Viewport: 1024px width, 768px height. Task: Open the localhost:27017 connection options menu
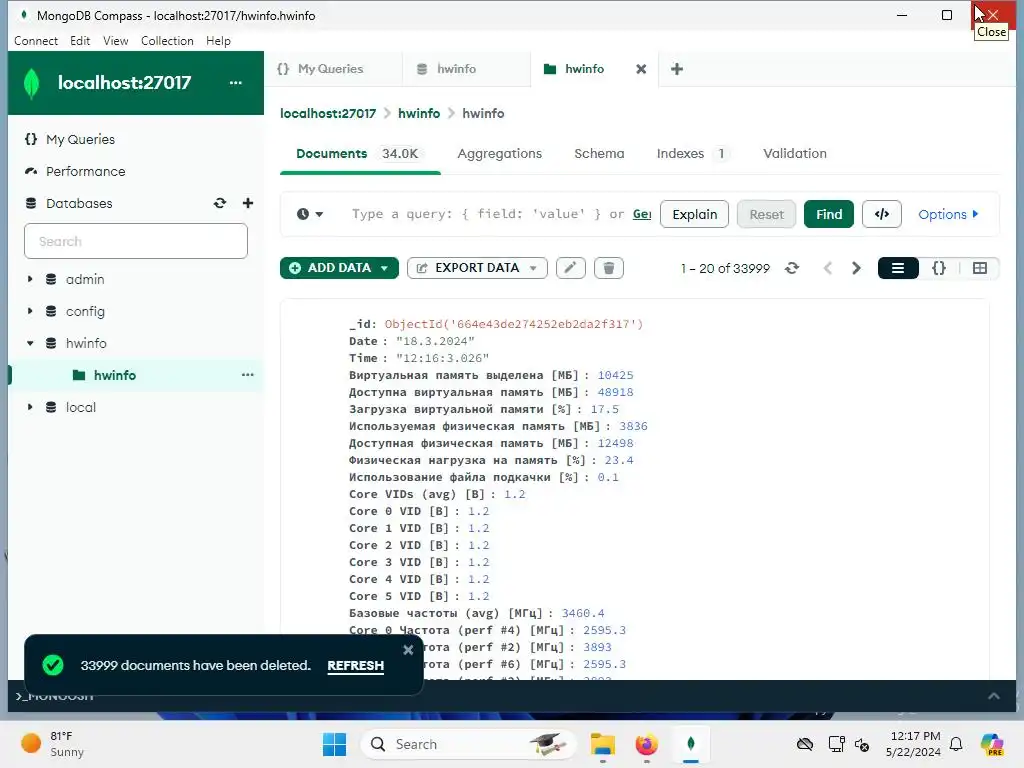[235, 83]
